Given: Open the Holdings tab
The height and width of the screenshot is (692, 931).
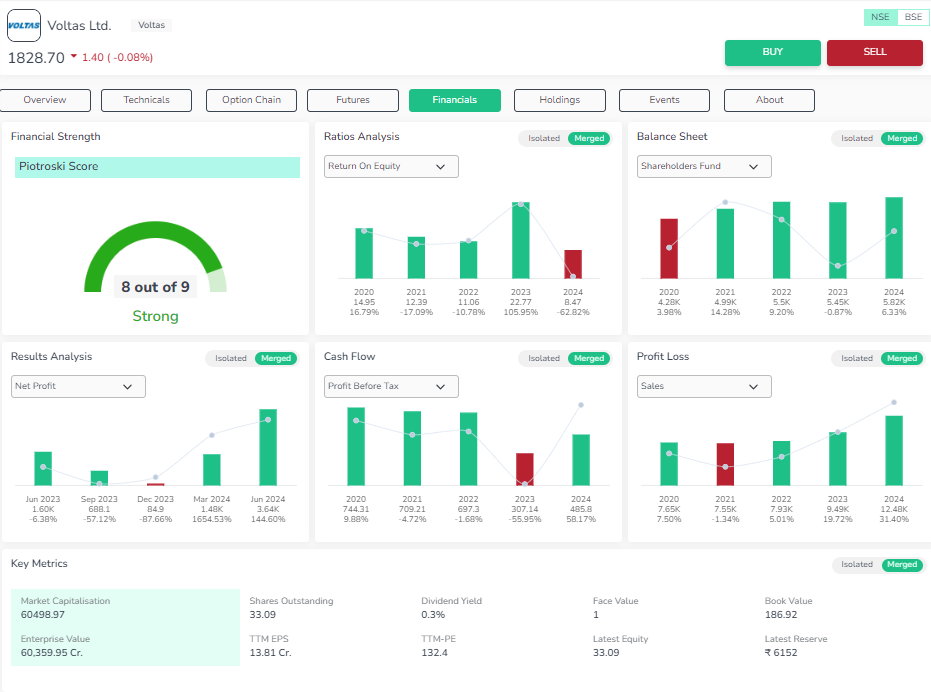Looking at the screenshot, I should [560, 100].
